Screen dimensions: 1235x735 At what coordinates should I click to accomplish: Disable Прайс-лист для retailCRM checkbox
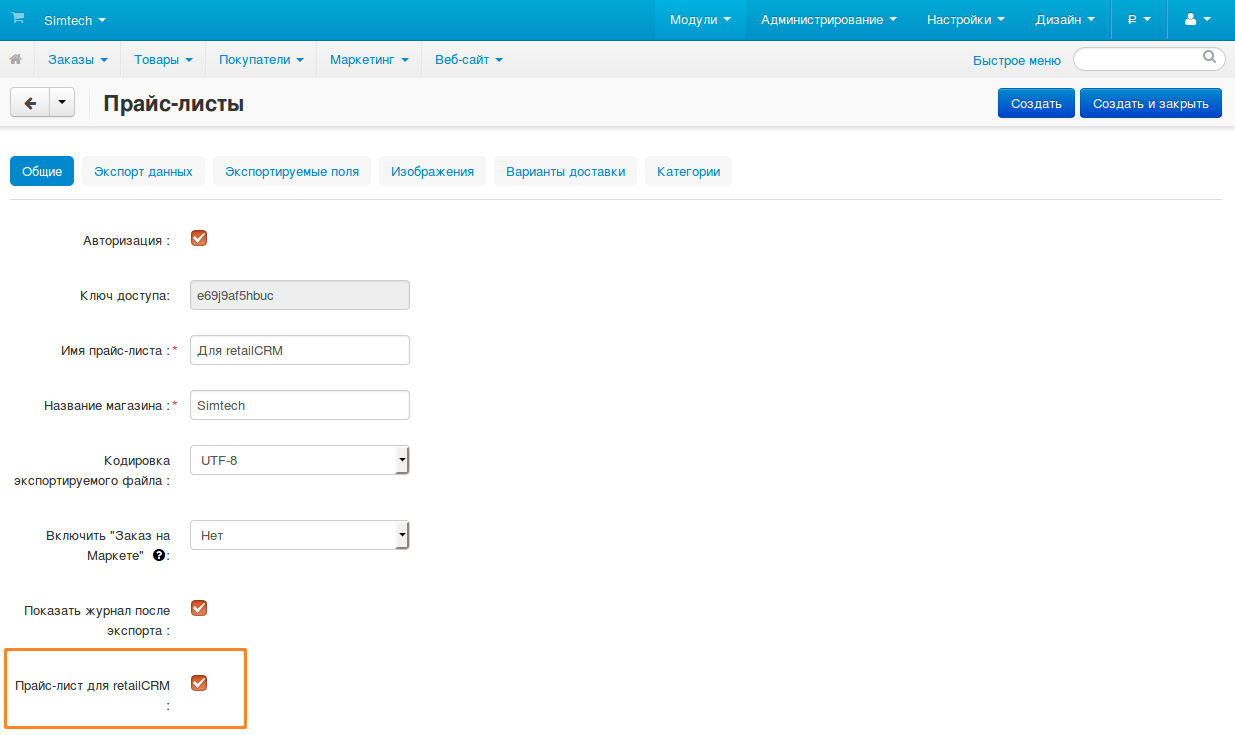[199, 683]
